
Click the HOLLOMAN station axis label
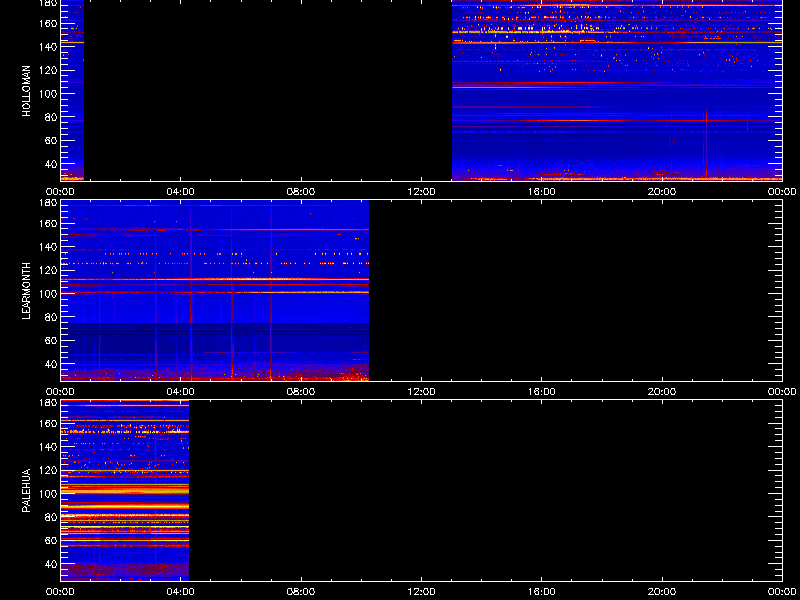[x=27, y=91]
